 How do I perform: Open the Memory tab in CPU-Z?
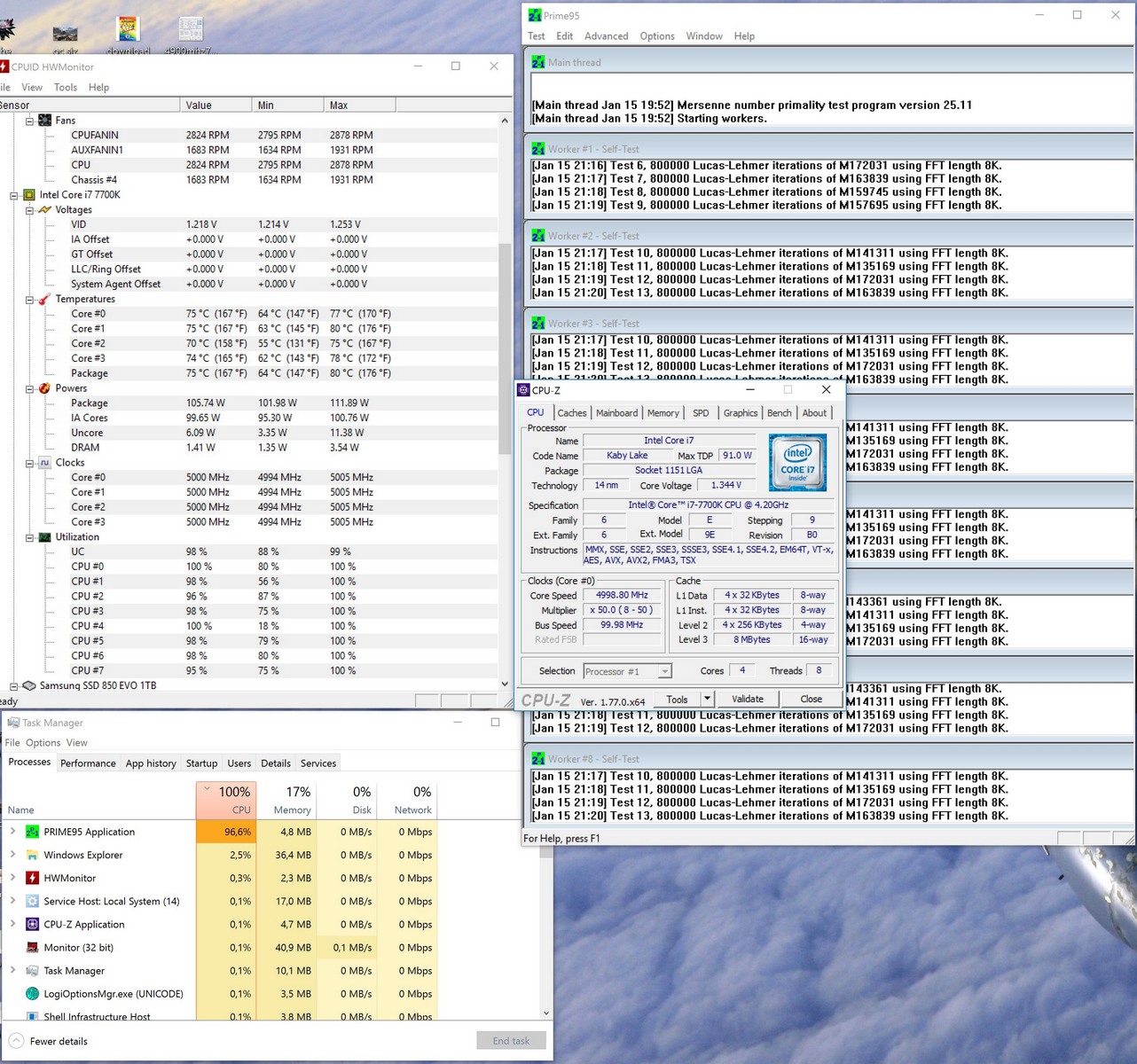pyautogui.click(x=663, y=413)
